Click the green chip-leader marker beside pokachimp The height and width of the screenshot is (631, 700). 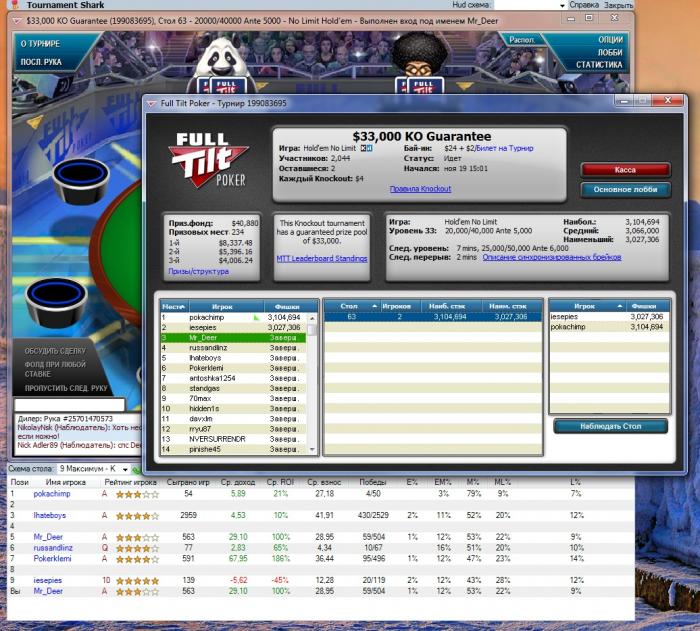[256, 318]
